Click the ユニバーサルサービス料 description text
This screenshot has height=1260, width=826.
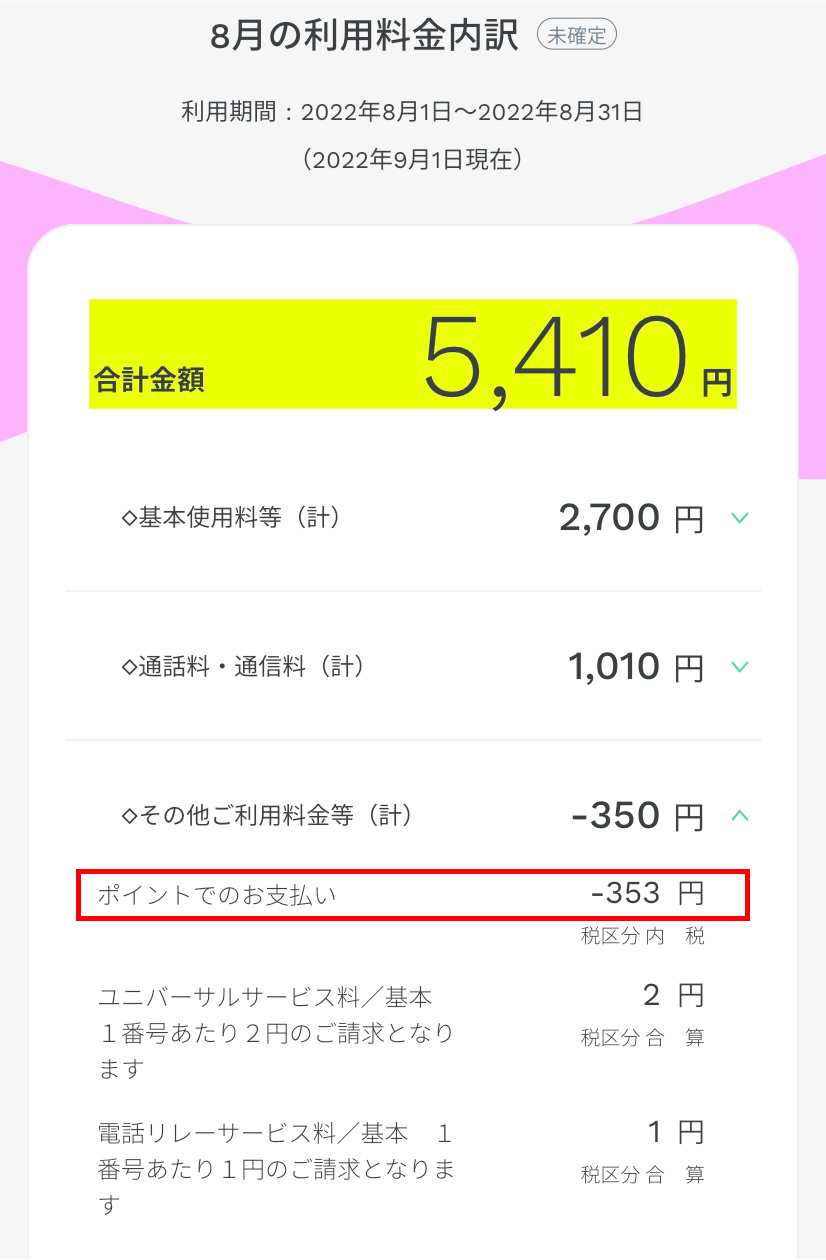coord(275,1032)
